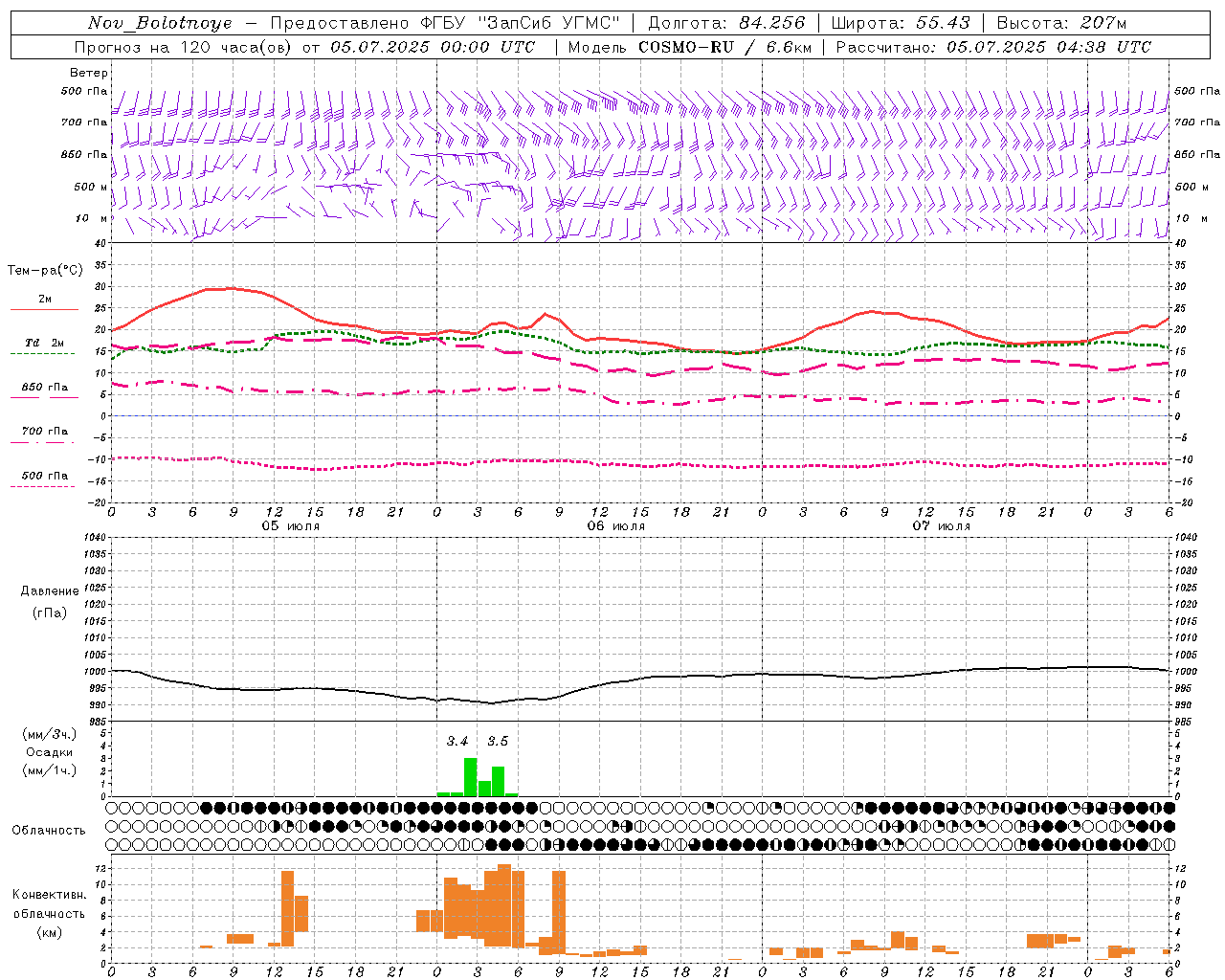Click the 'Модель COSMO-RU / 6.6км' label
Screen dimensions: 1225x980
point(689,47)
